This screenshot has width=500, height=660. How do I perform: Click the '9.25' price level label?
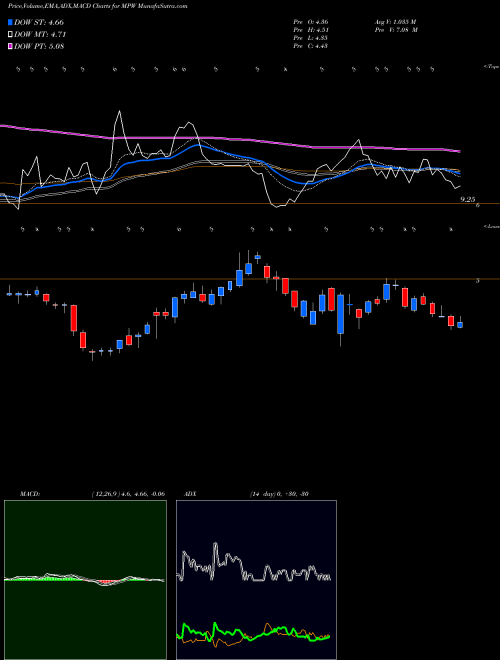[x=468, y=200]
